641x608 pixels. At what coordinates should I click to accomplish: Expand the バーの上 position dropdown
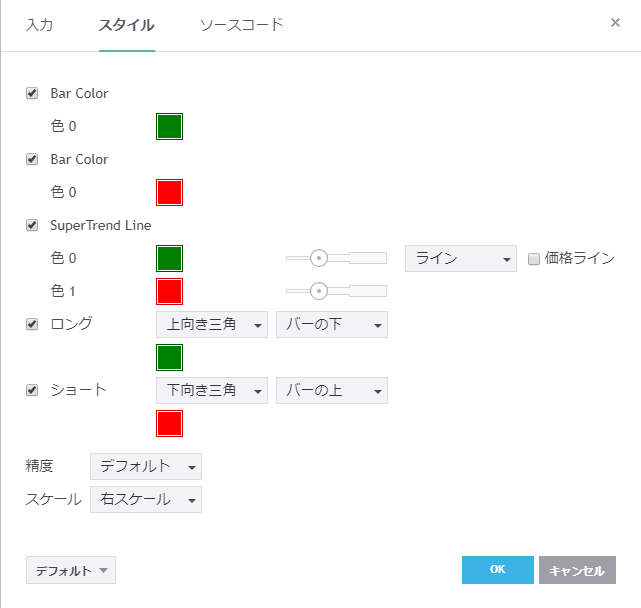[331, 390]
